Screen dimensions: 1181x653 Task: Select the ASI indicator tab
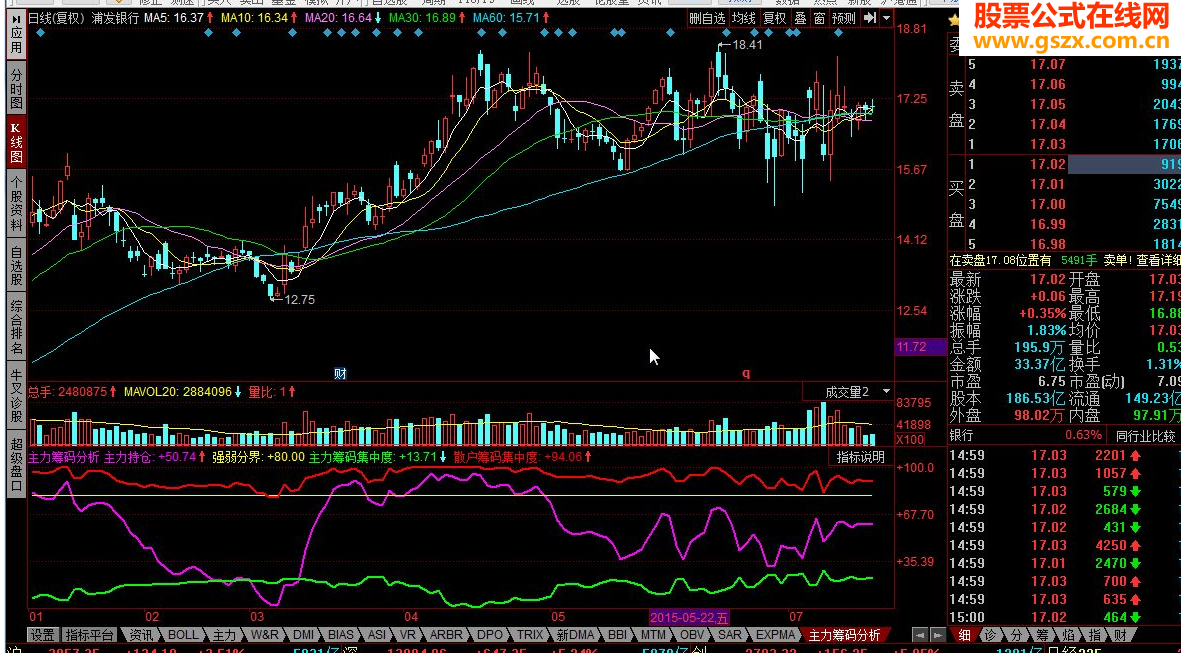[x=377, y=635]
